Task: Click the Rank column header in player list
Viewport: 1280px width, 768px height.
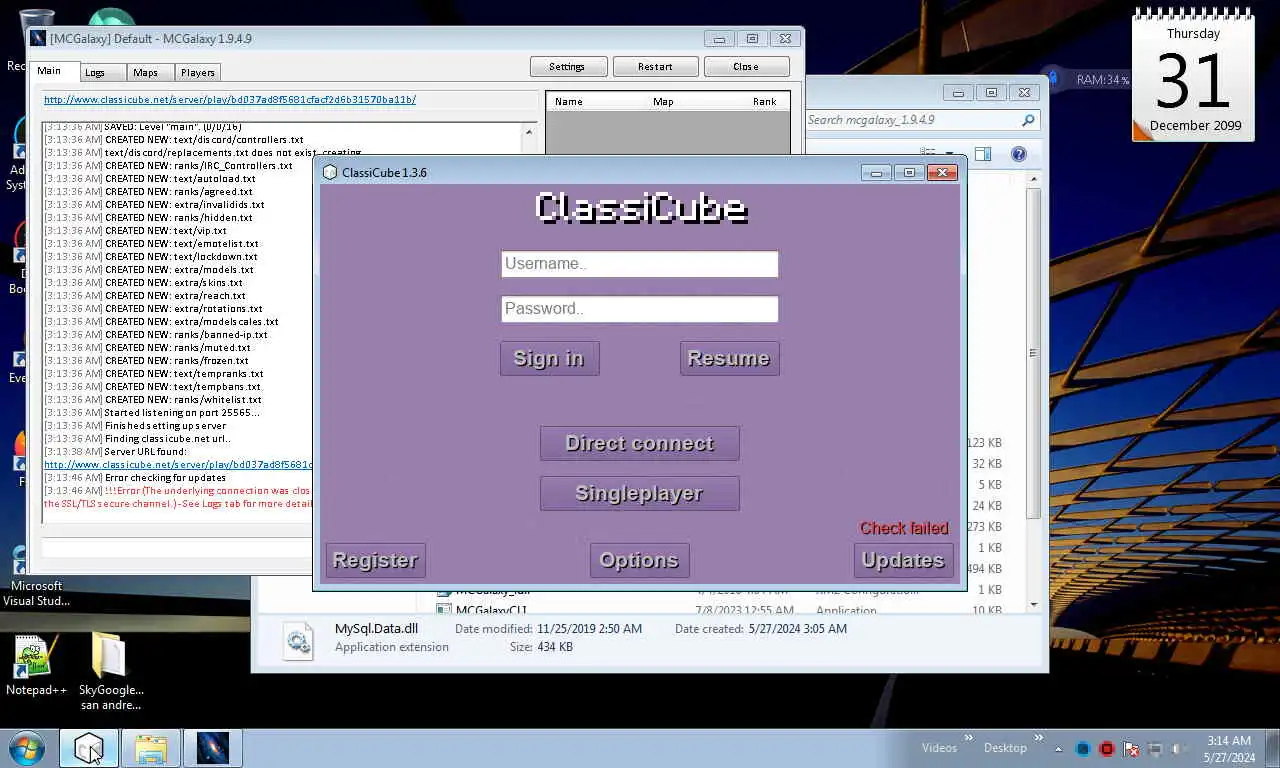Action: coord(764,101)
